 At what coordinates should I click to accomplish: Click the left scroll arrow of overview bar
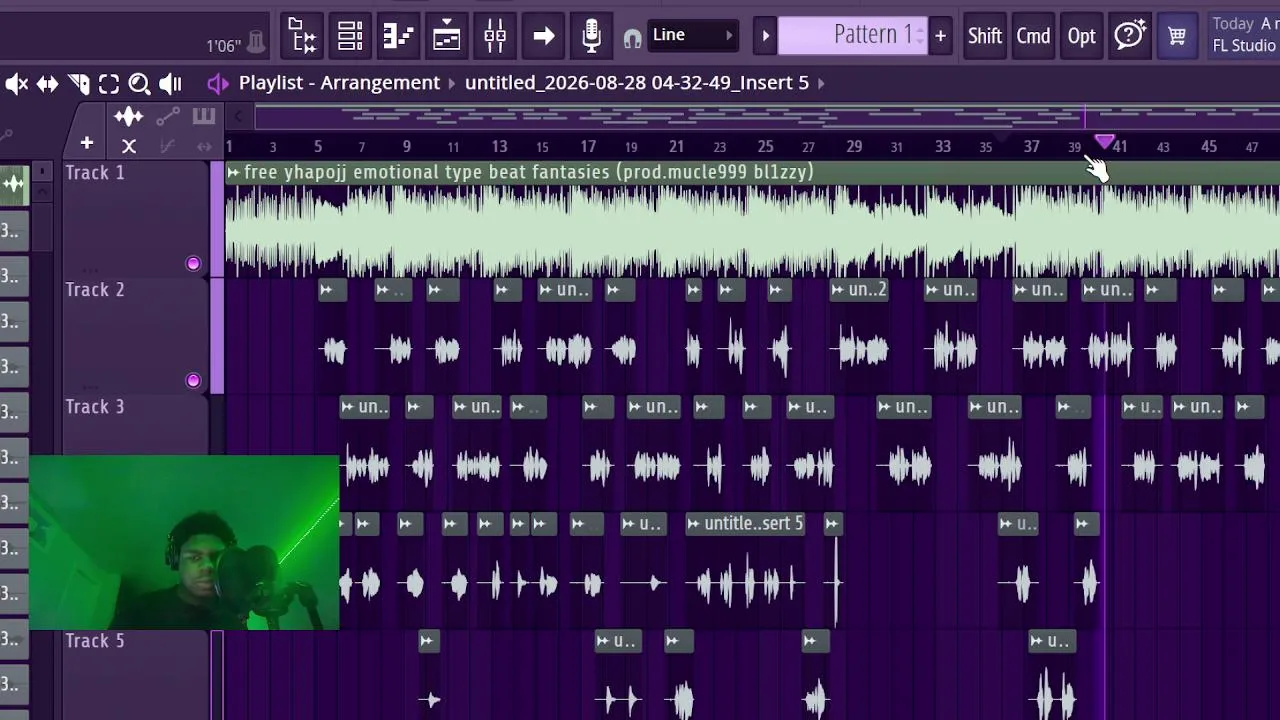tap(238, 117)
